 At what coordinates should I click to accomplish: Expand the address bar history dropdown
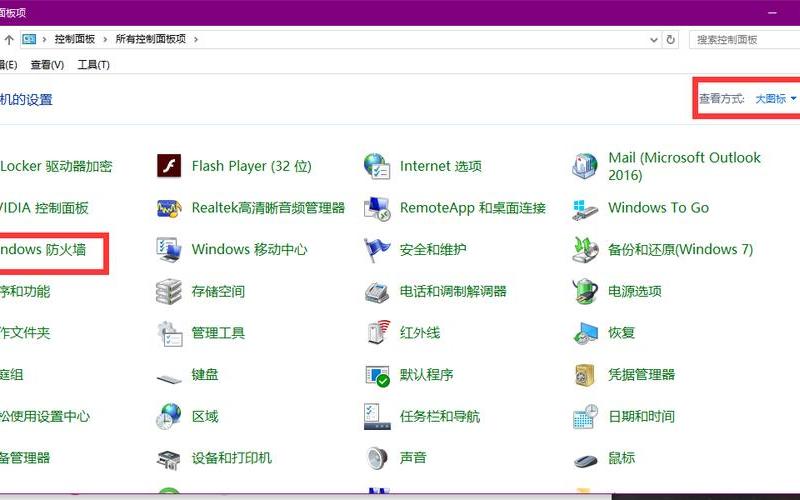[654, 40]
